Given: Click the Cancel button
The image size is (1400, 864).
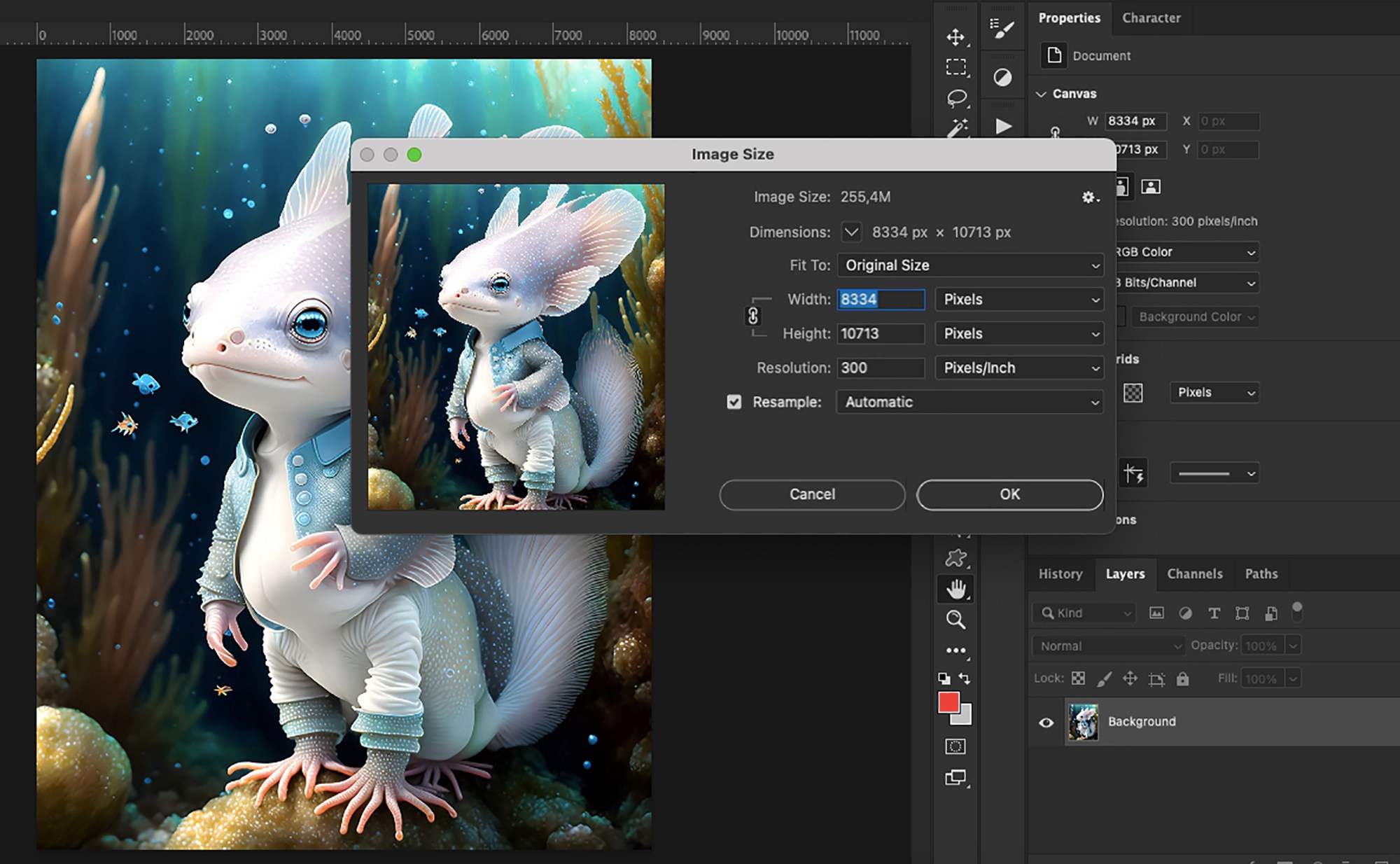Looking at the screenshot, I should pos(811,494).
